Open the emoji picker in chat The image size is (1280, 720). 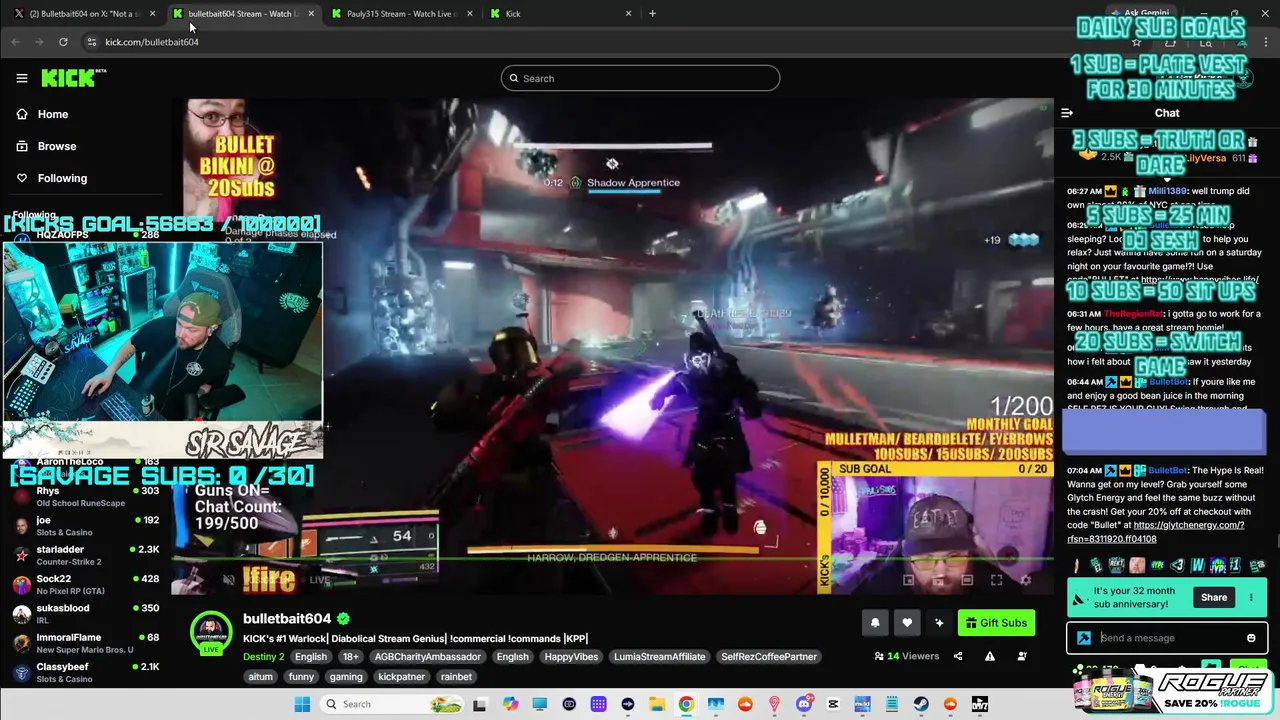pyautogui.click(x=1251, y=638)
